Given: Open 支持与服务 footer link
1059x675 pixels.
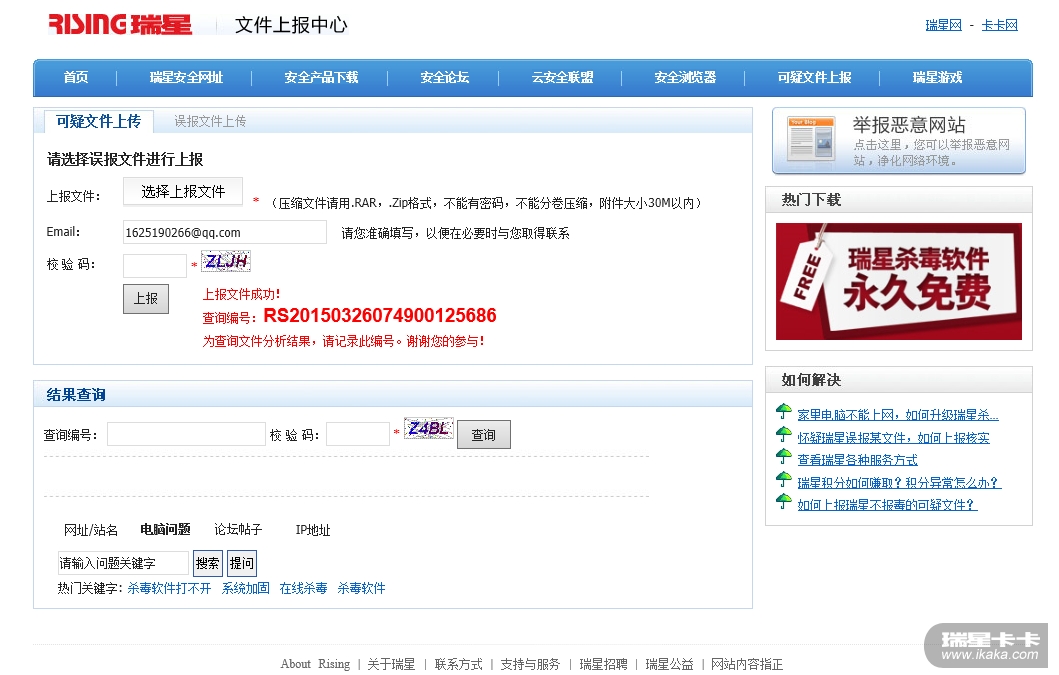Looking at the screenshot, I should [x=530, y=664].
